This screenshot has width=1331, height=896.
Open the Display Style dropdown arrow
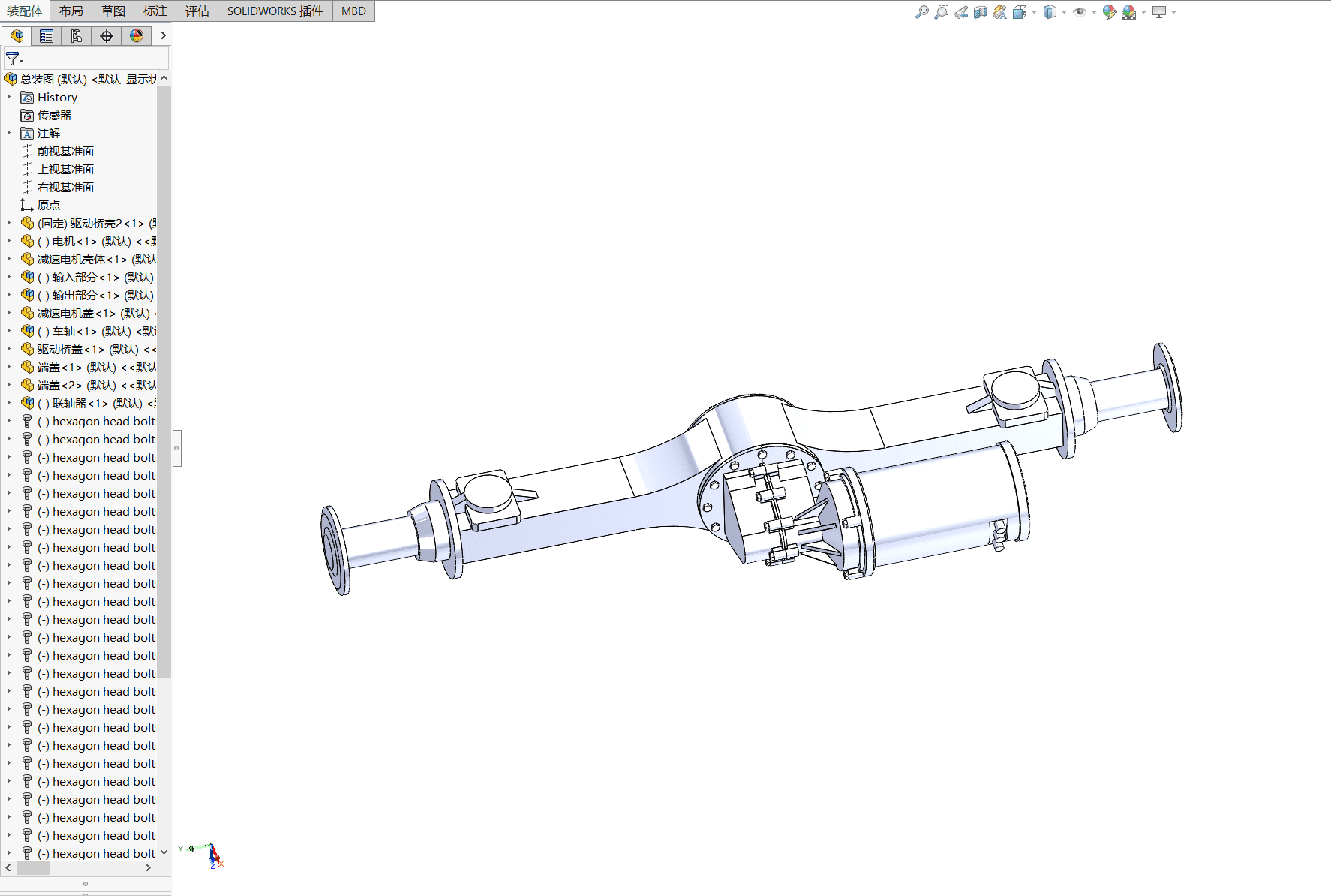tap(1064, 12)
